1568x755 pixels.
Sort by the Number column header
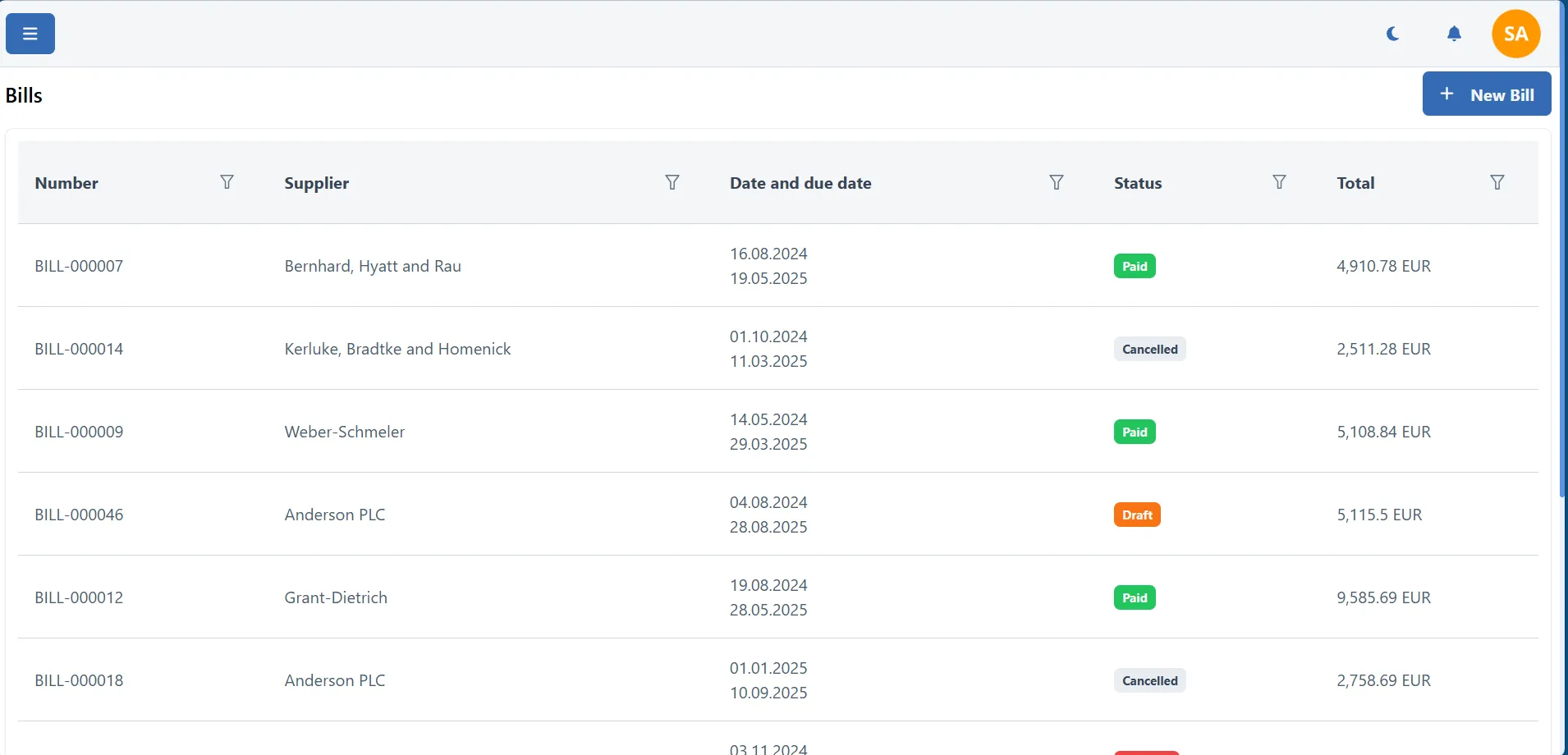click(x=66, y=183)
